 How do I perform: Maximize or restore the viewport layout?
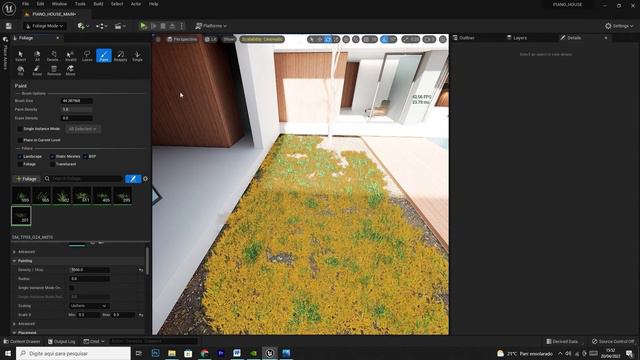point(443,39)
